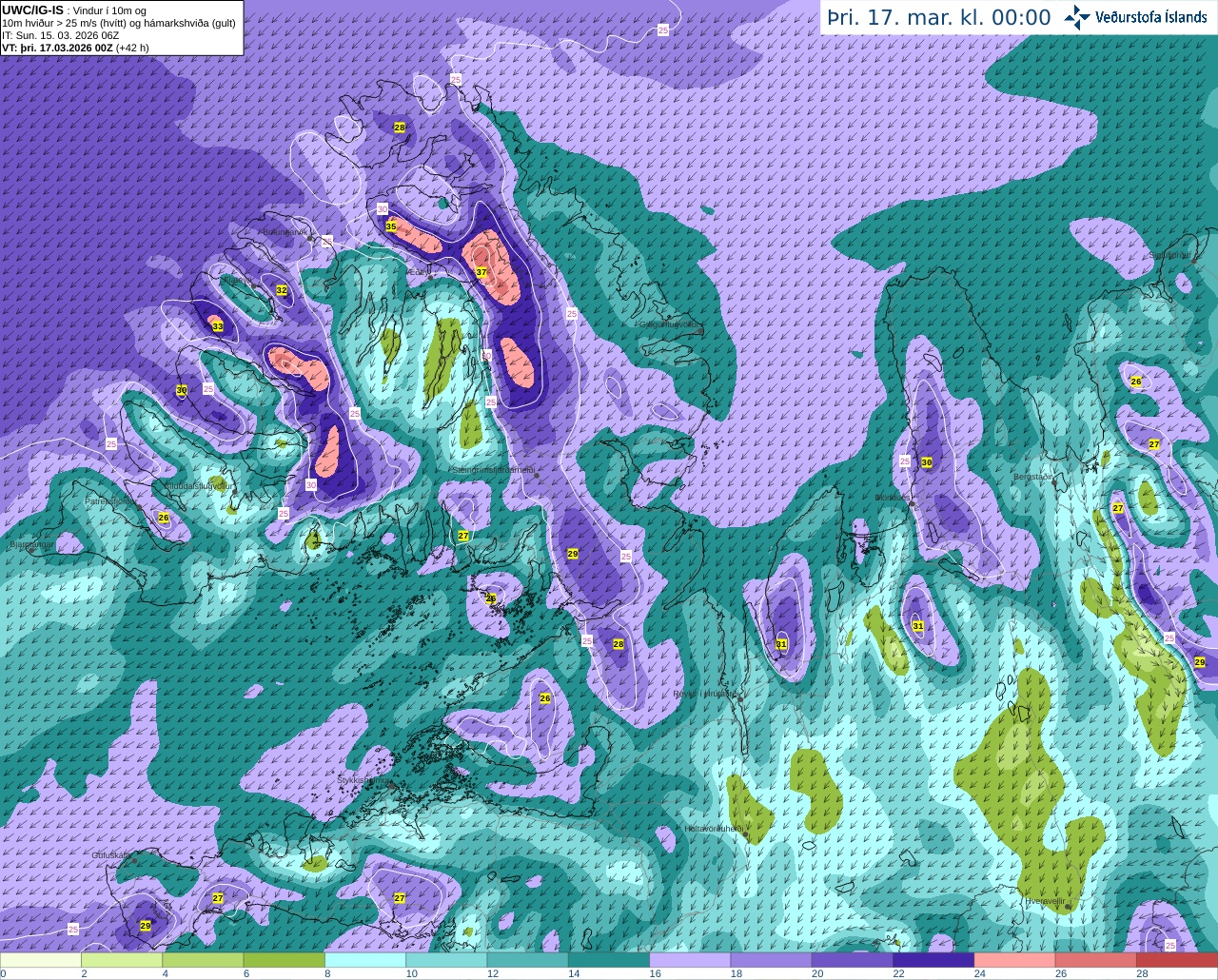
Task: Click the Gufuskálar station label
Action: (110, 855)
